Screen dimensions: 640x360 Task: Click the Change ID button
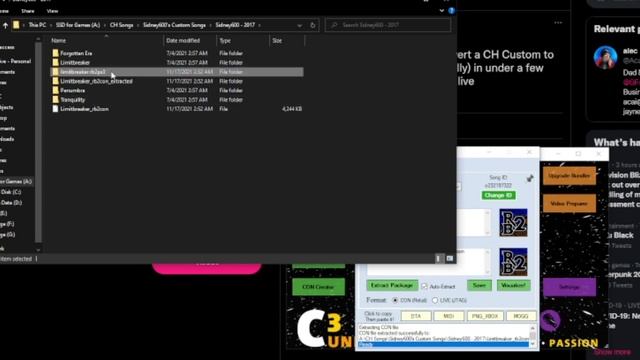(498, 196)
